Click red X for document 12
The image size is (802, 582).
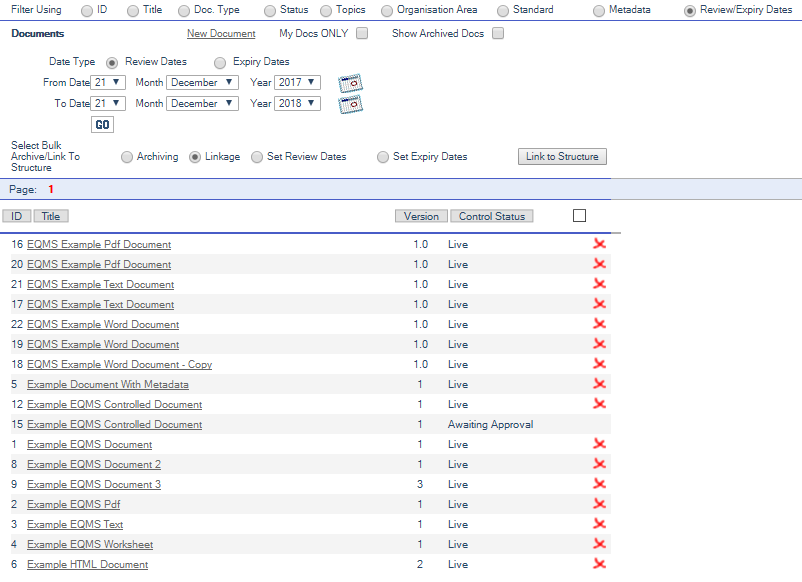[599, 403]
